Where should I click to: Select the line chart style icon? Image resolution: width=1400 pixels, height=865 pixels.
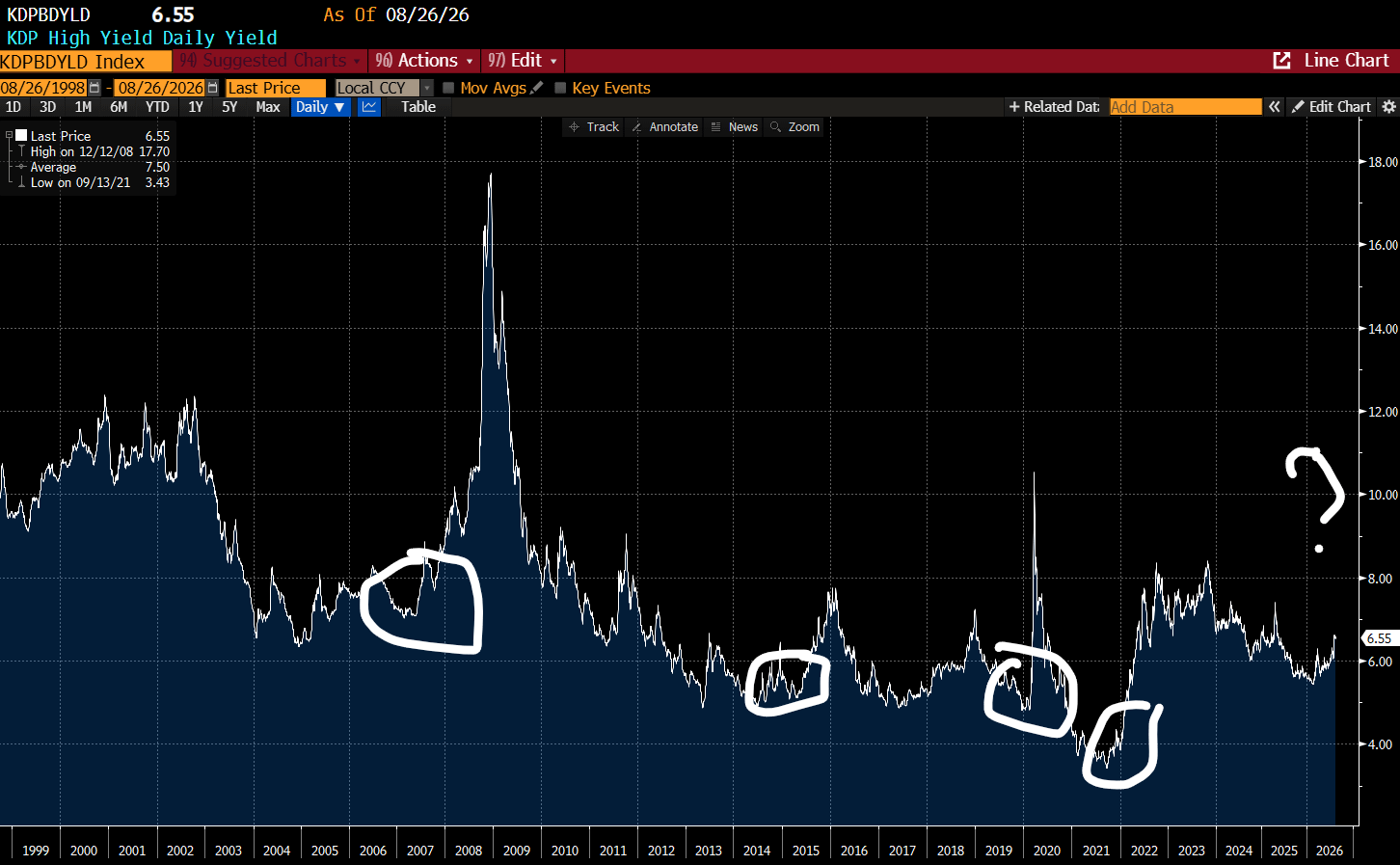369,107
